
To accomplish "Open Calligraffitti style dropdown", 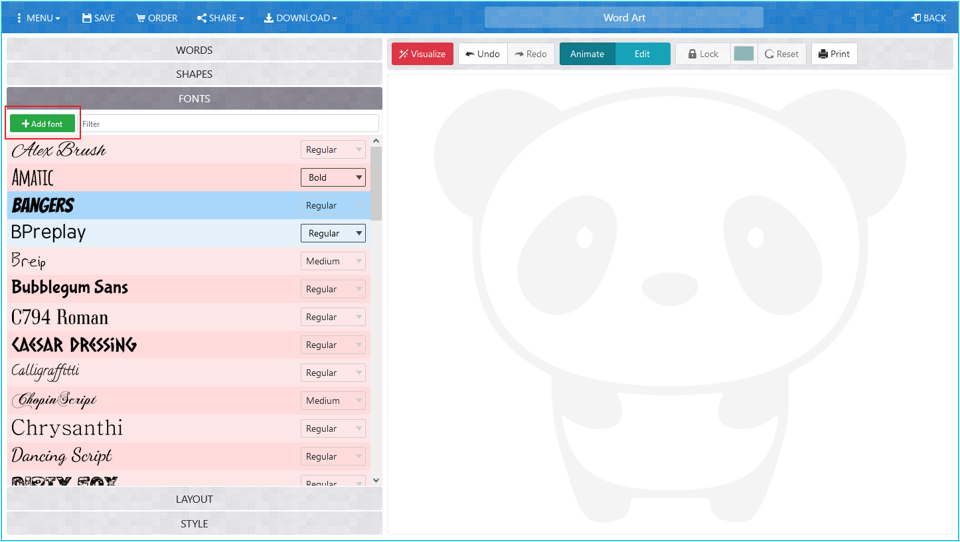I will [333, 372].
